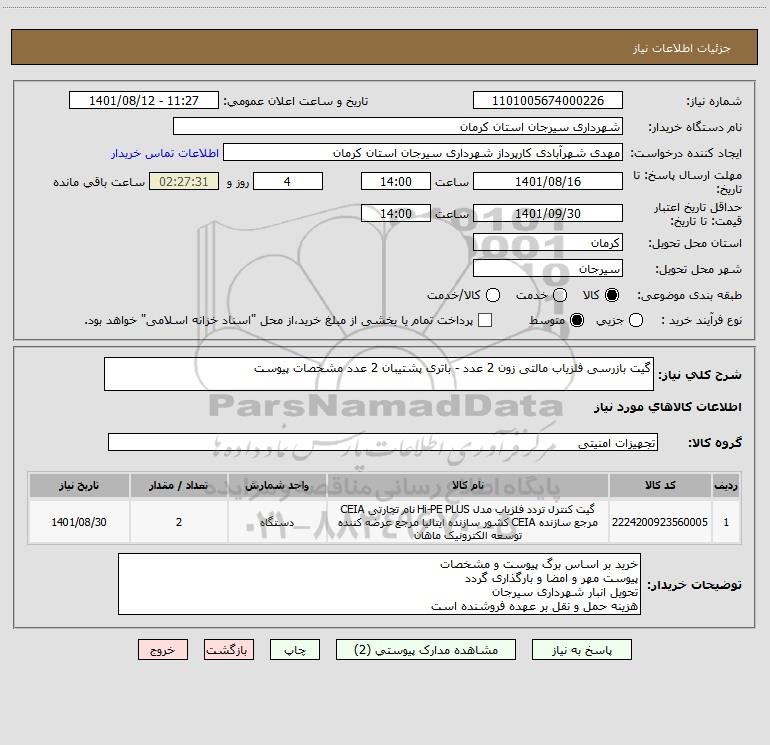The height and width of the screenshot is (745, 770).
Task: Click the نام کالا column header
Action: [468, 485]
